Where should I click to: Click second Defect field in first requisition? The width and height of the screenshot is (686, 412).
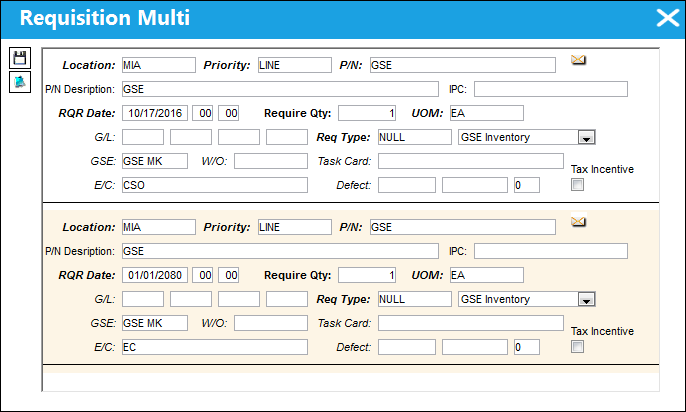coord(475,185)
